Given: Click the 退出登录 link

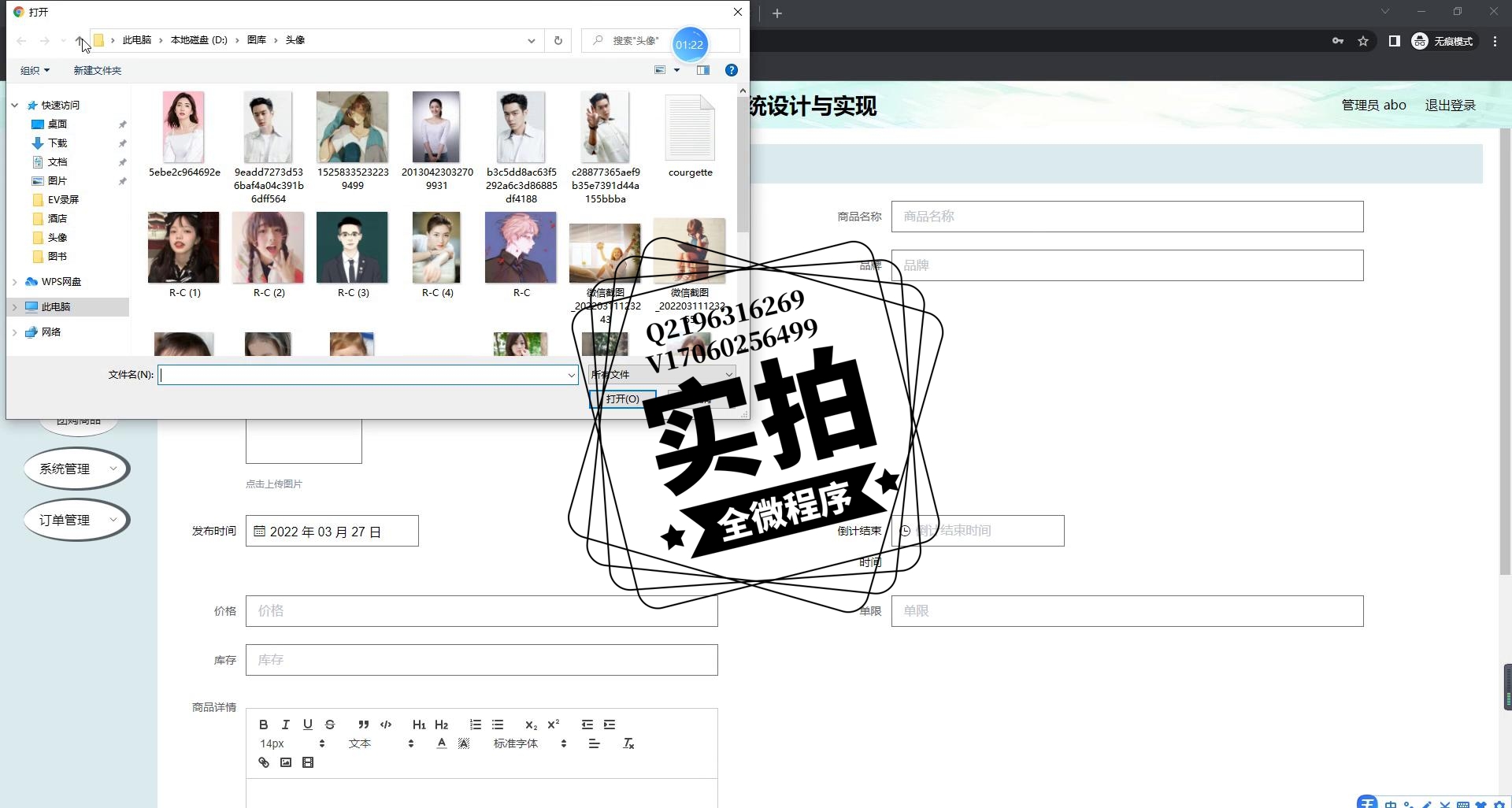Looking at the screenshot, I should [1450, 105].
